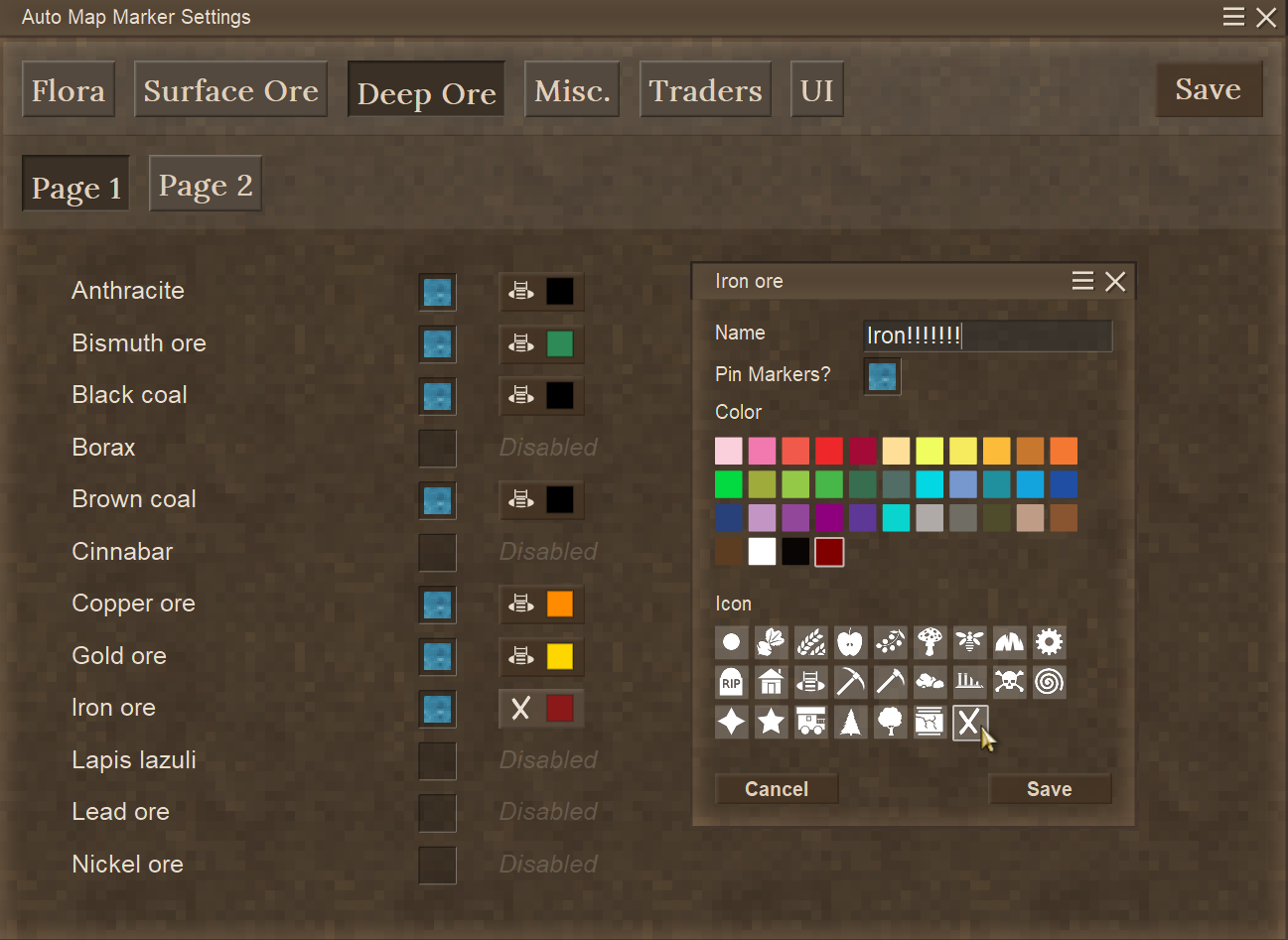Screen dimensions: 1288x940
Task: Choose the gear marker icon
Action: coord(1050,642)
